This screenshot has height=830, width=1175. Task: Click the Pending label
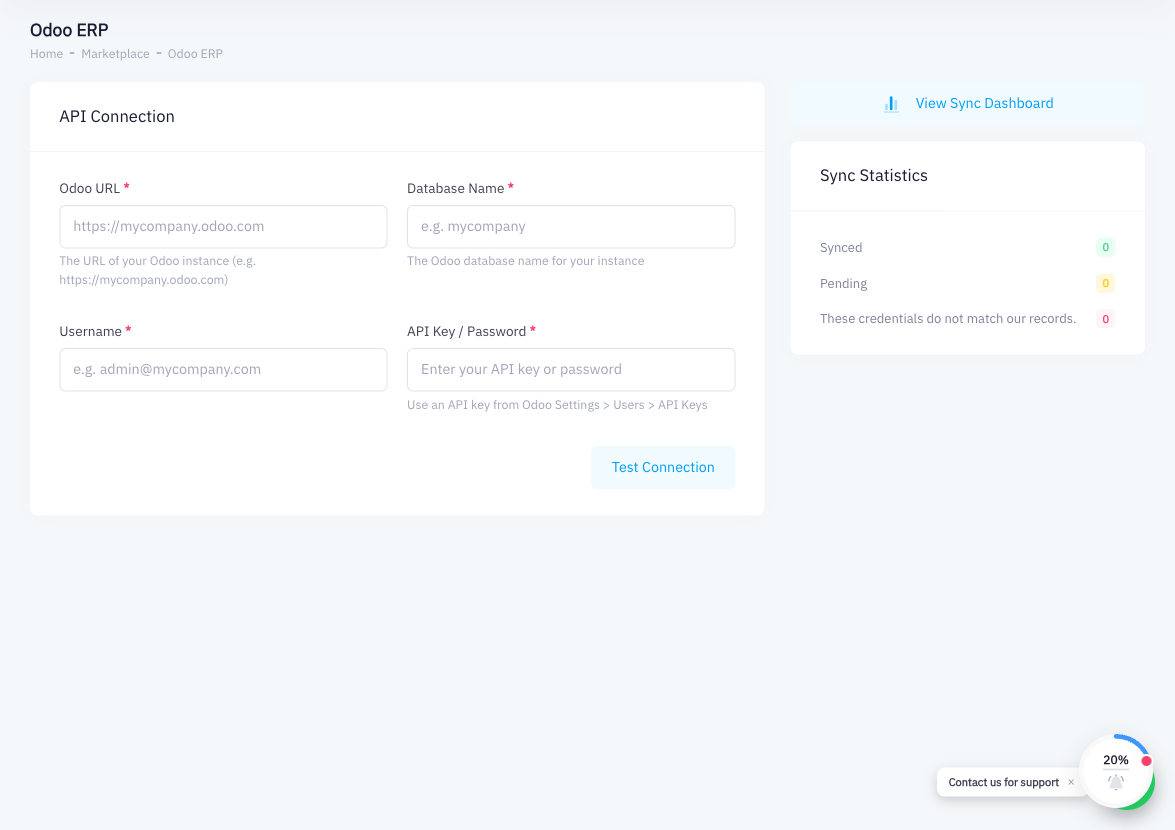[843, 284]
